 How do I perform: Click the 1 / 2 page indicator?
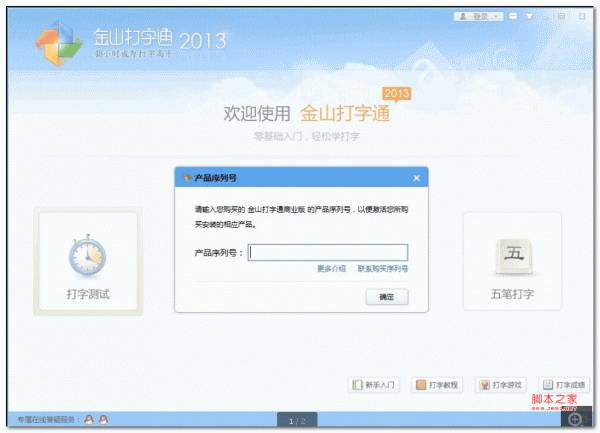tap(297, 421)
